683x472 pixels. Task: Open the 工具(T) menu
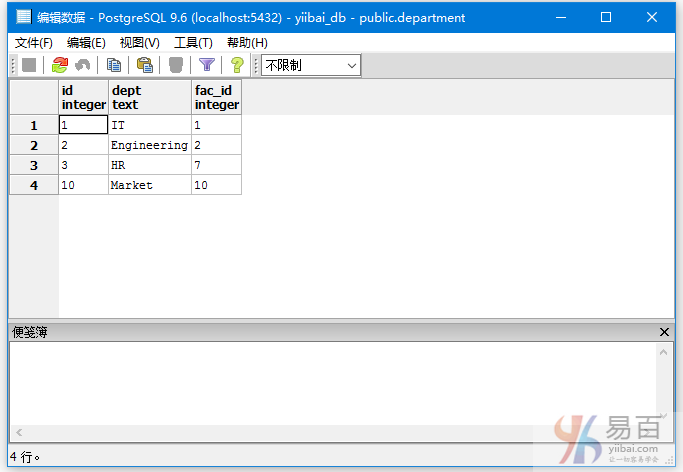193,42
